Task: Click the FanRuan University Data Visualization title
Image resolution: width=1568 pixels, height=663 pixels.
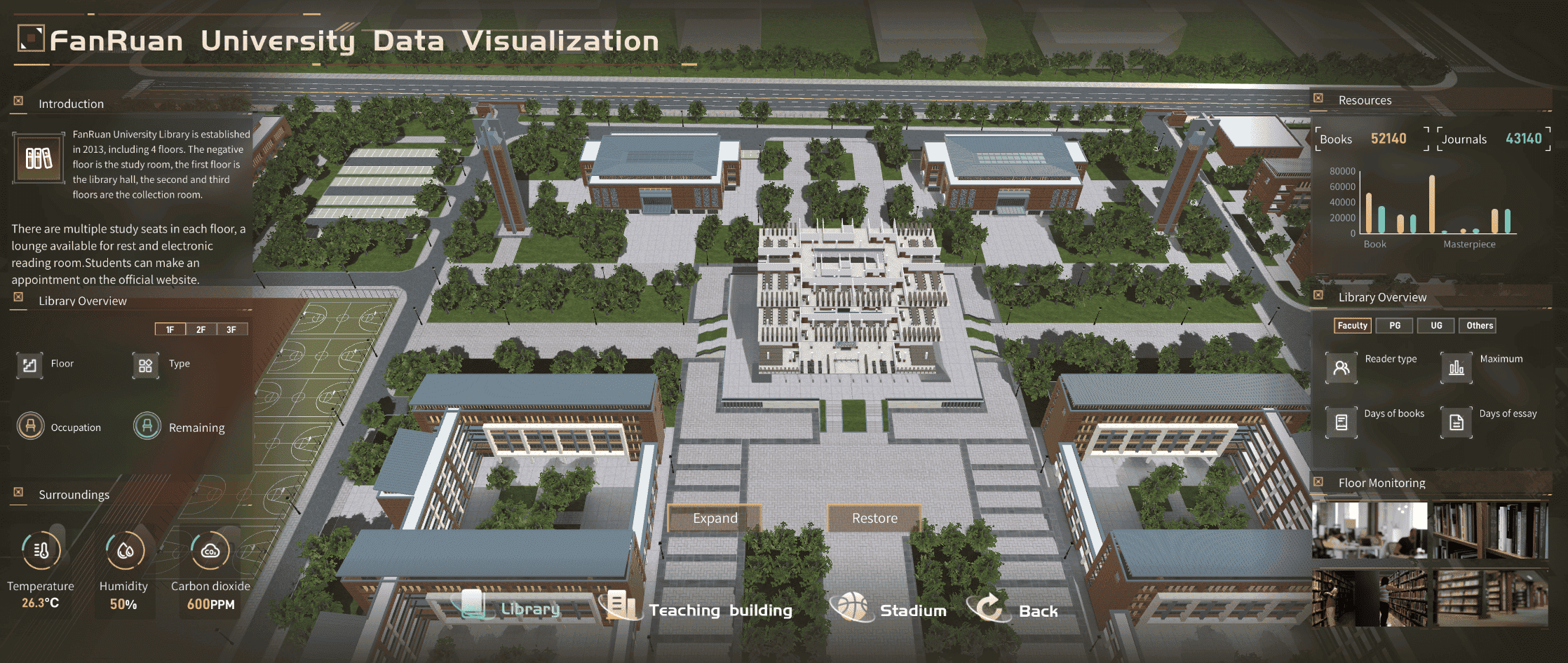Action: point(354,41)
